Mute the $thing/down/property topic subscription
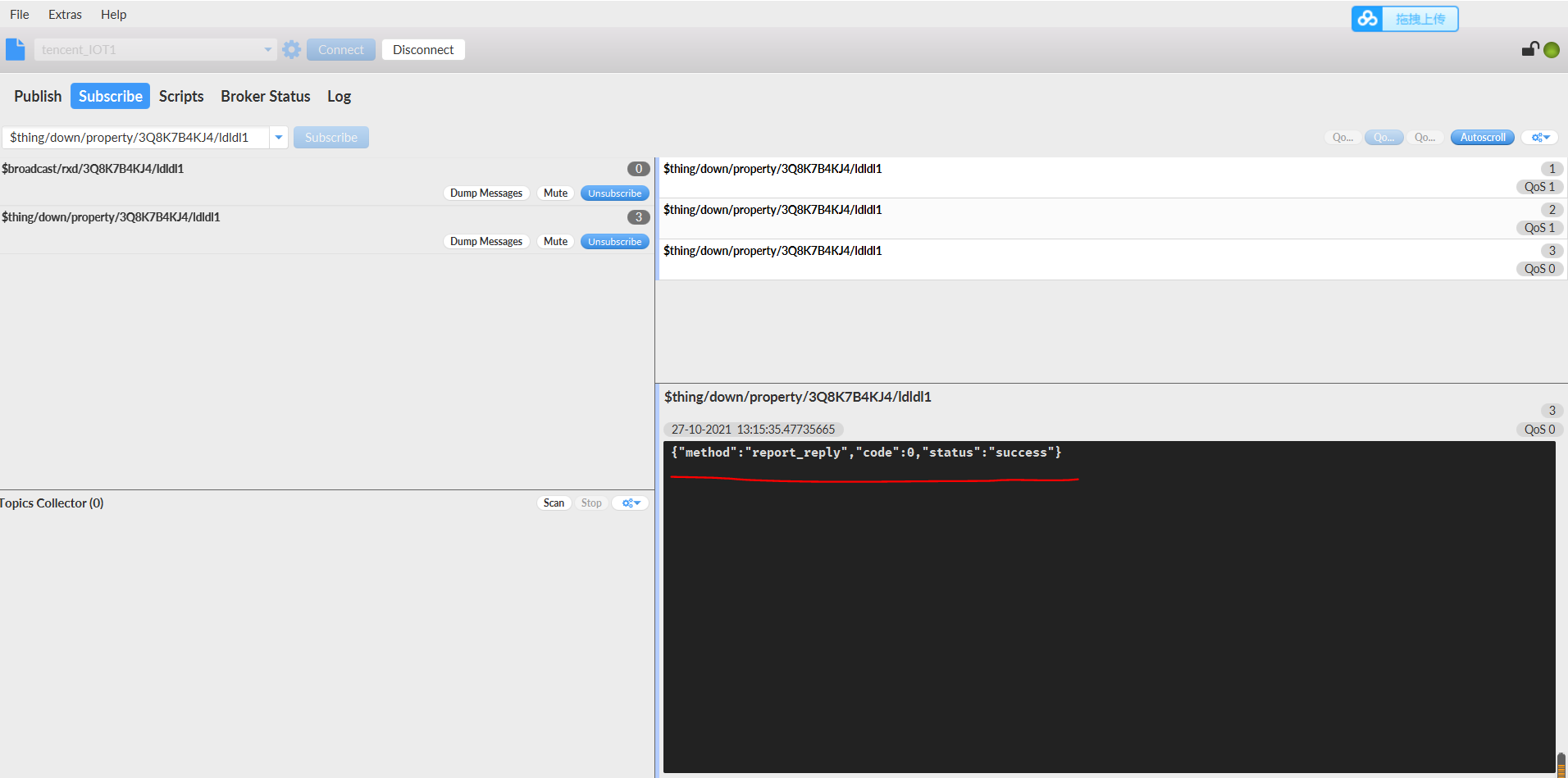Screen dimensions: 1568x778 (555, 242)
